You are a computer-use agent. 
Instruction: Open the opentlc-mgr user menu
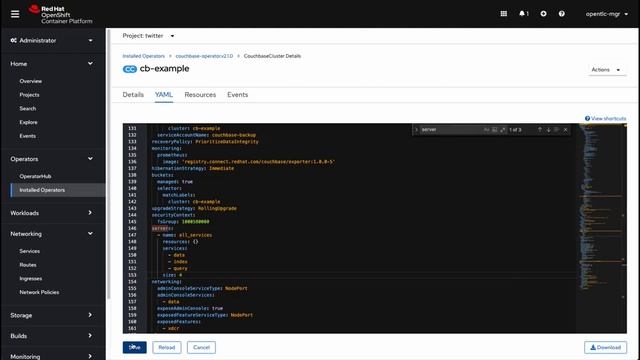(607, 14)
